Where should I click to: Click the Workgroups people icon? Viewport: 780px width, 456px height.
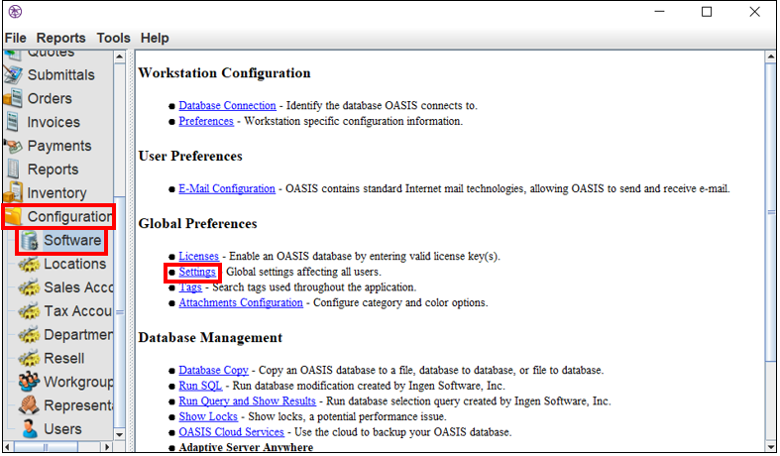pos(29,381)
